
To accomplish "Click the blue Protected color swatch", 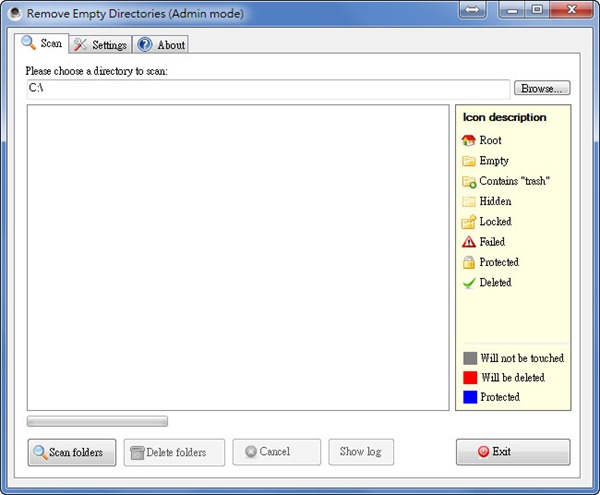I will pyautogui.click(x=470, y=397).
